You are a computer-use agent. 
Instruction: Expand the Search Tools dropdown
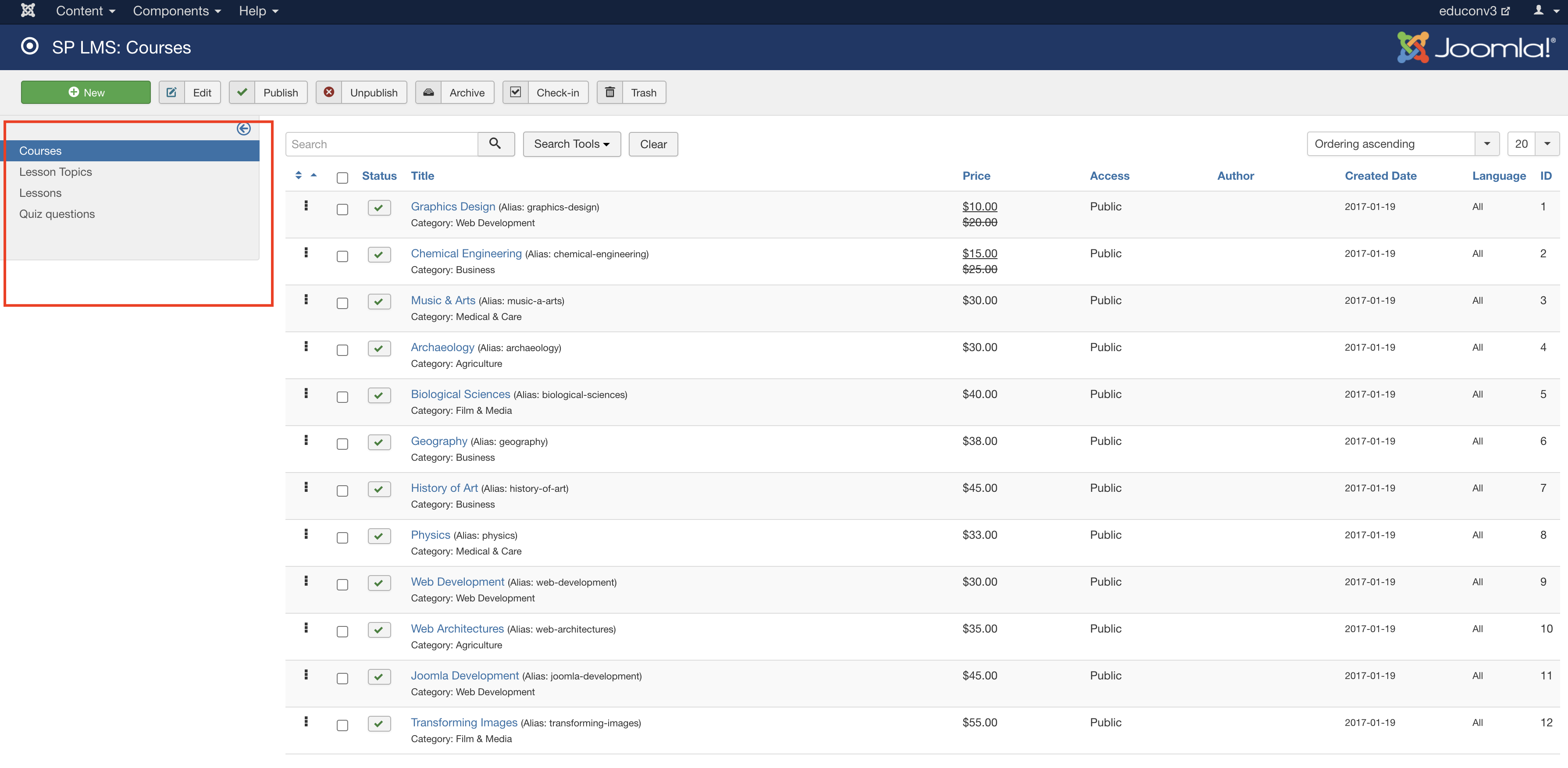(x=571, y=143)
